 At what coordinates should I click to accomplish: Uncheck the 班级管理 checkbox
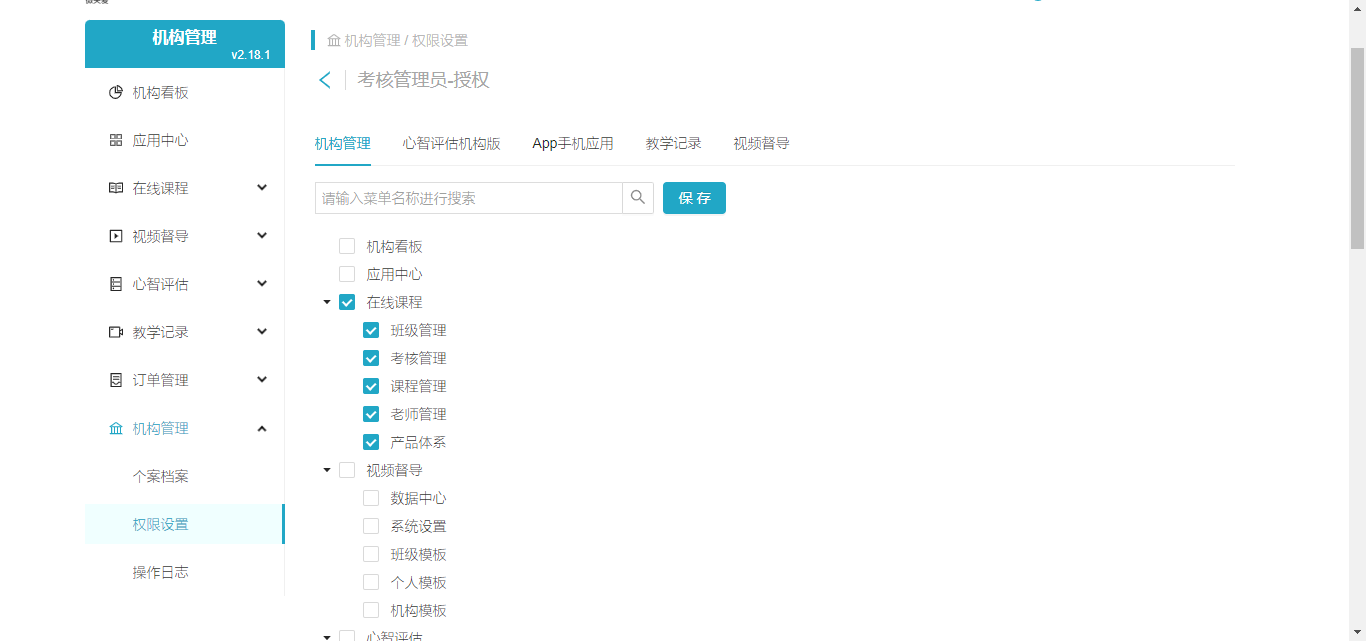click(x=371, y=330)
